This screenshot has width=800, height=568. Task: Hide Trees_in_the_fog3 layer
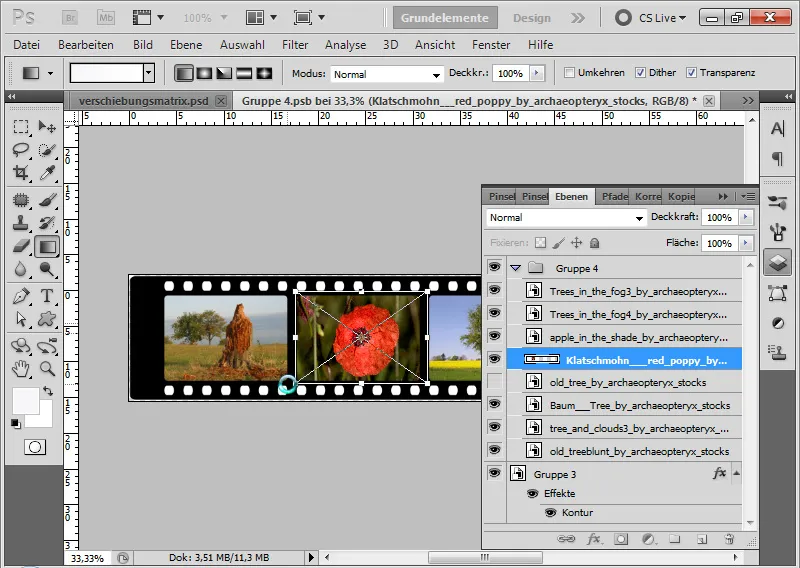pos(494,290)
